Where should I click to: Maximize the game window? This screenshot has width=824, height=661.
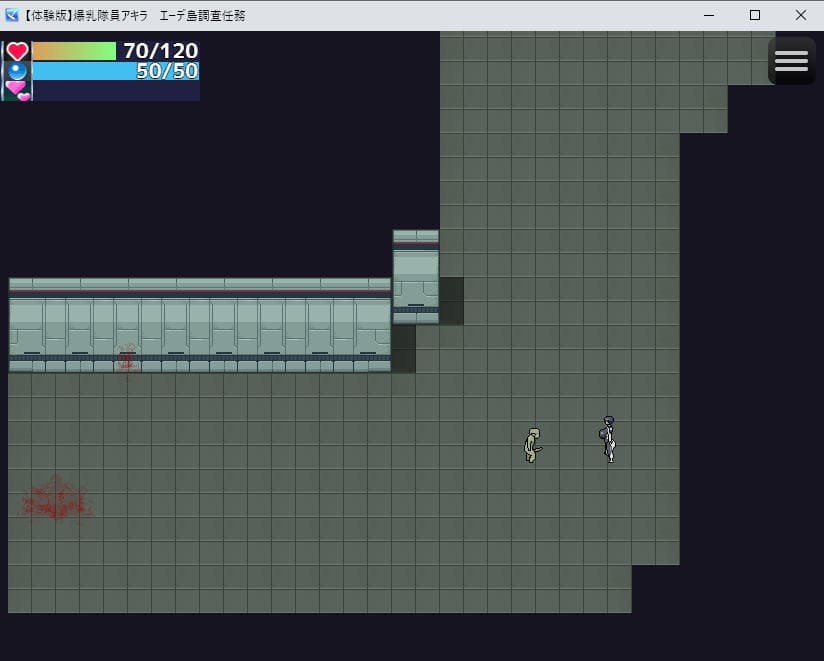click(755, 15)
